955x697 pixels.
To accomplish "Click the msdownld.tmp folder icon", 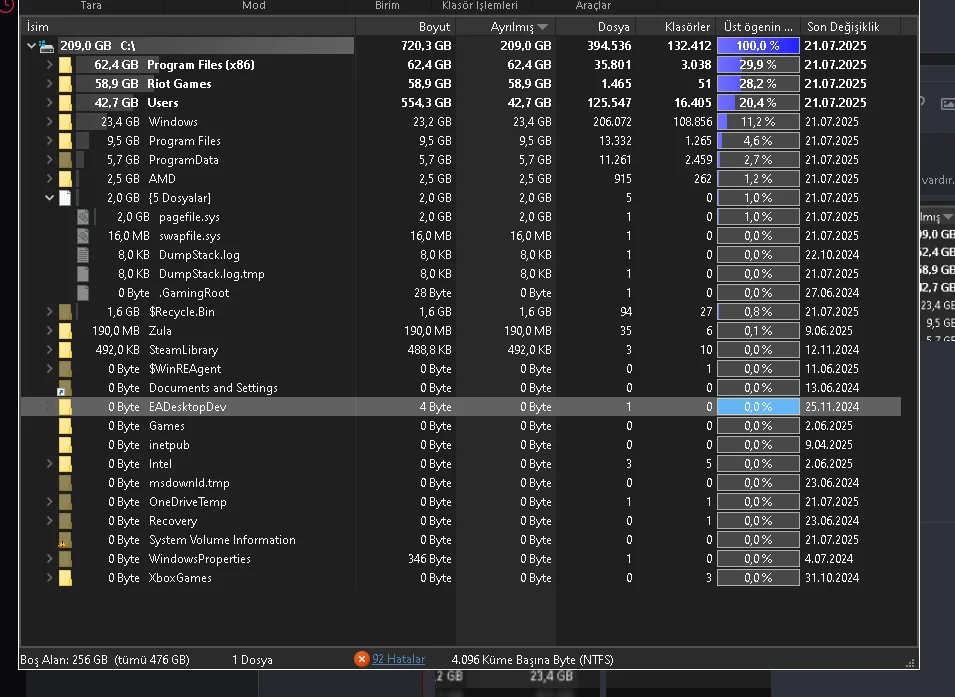I will 65,483.
